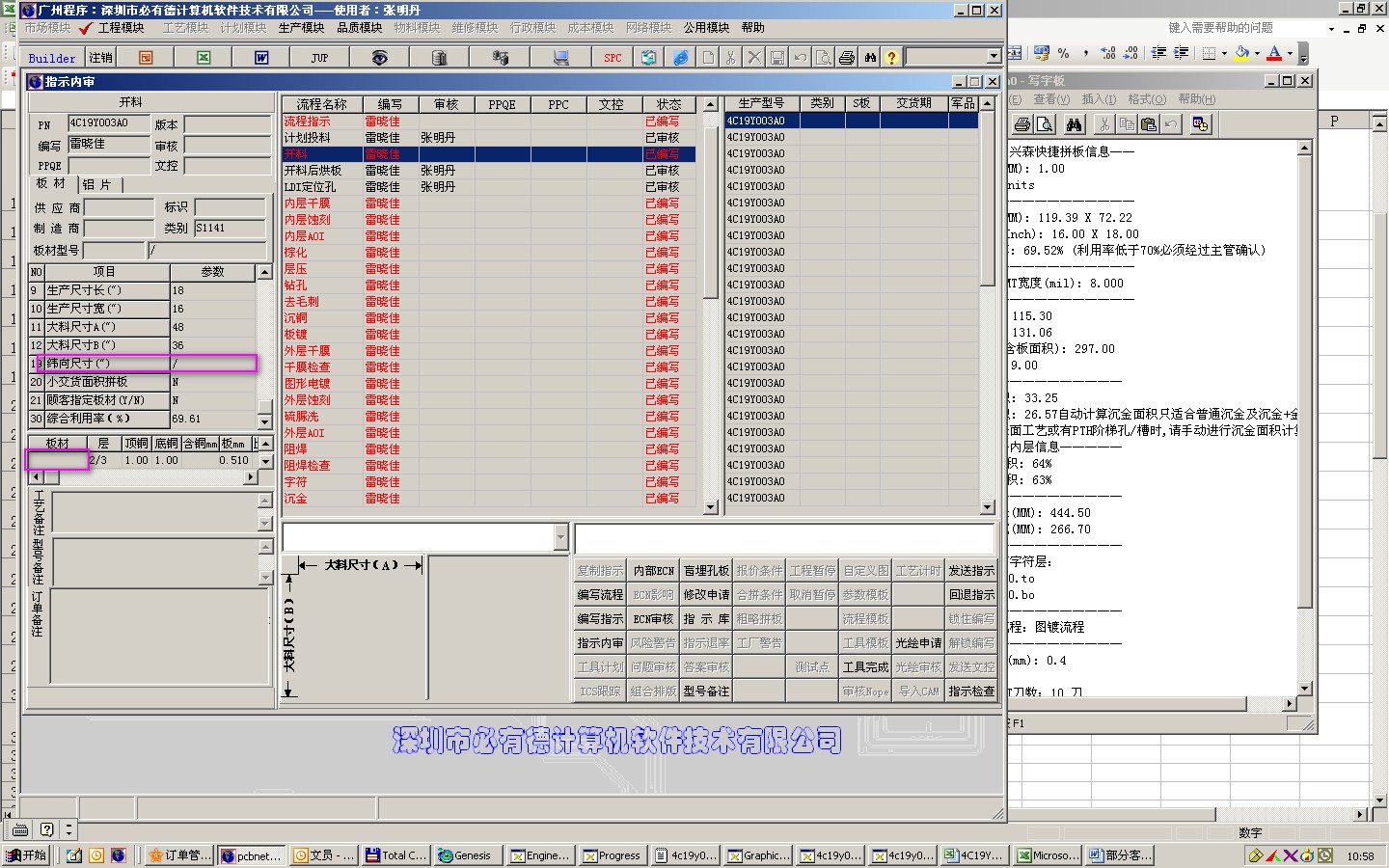Screen dimensions: 1389x868
Task: Open the 帮助 menu in main window
Action: tap(753, 28)
